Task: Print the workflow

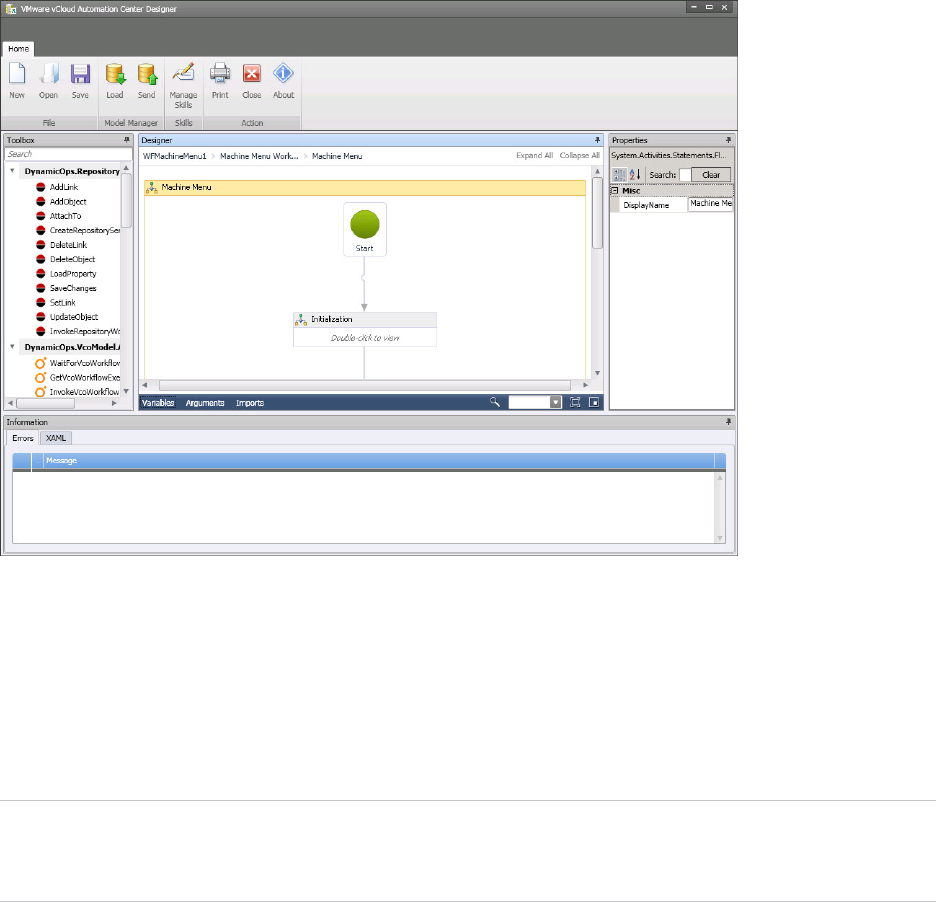Action: 220,74
